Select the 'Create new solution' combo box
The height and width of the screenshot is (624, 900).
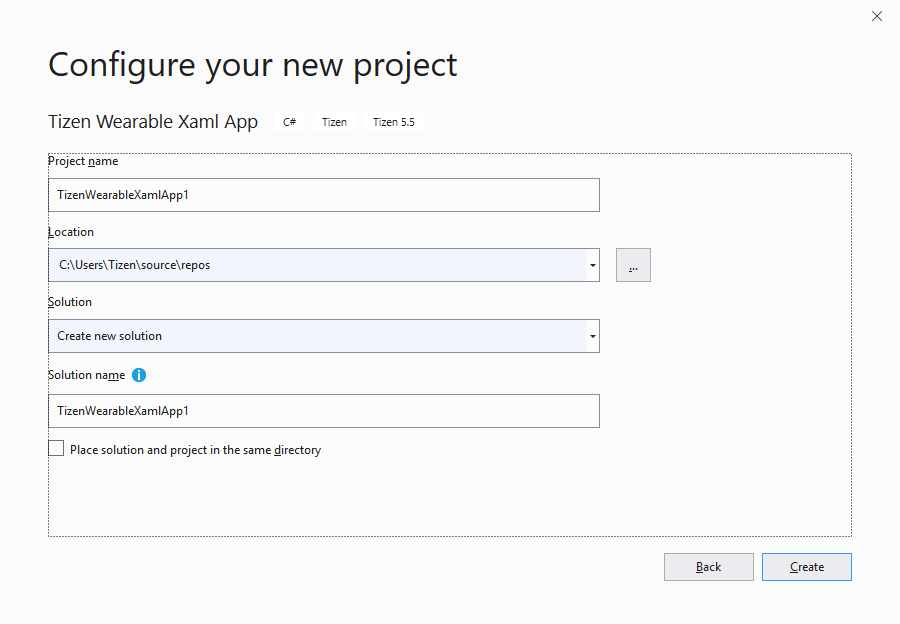pyautogui.click(x=316, y=336)
